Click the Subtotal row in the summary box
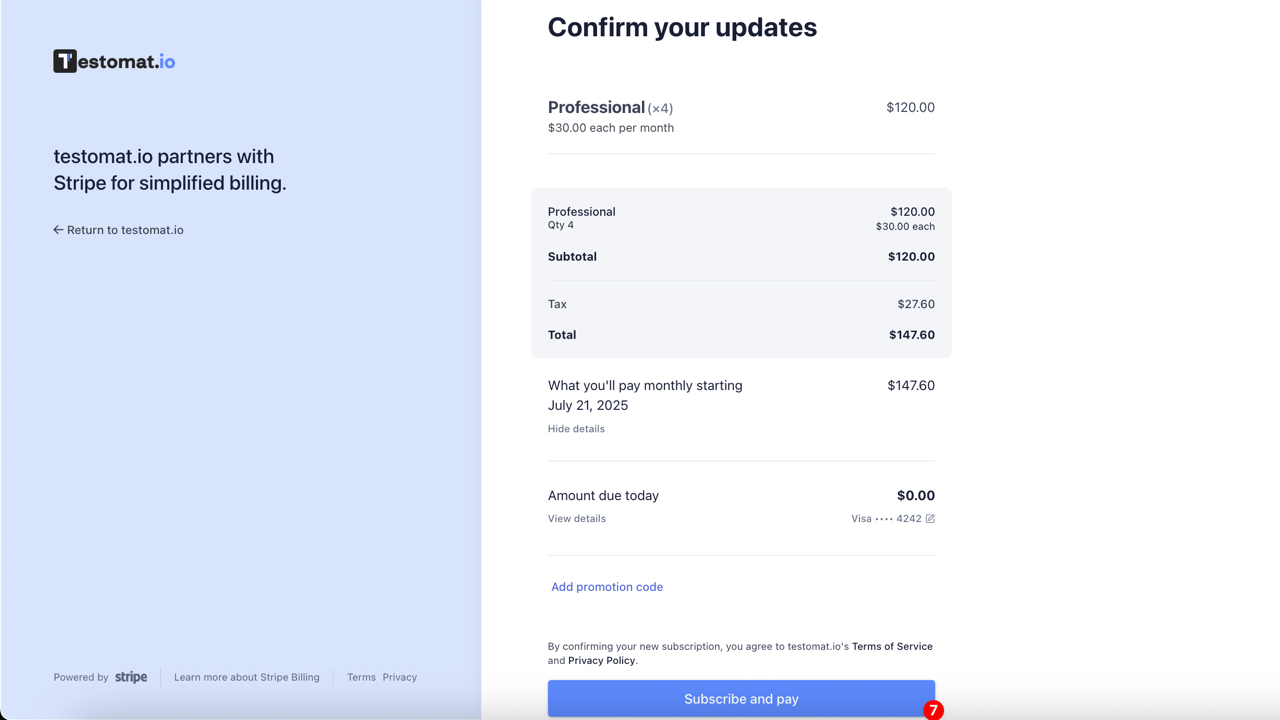This screenshot has width=1280, height=720. tap(741, 256)
